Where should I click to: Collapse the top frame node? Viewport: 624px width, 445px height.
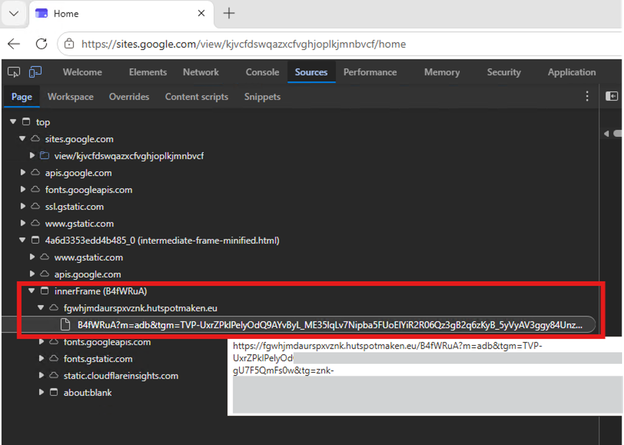click(13, 121)
